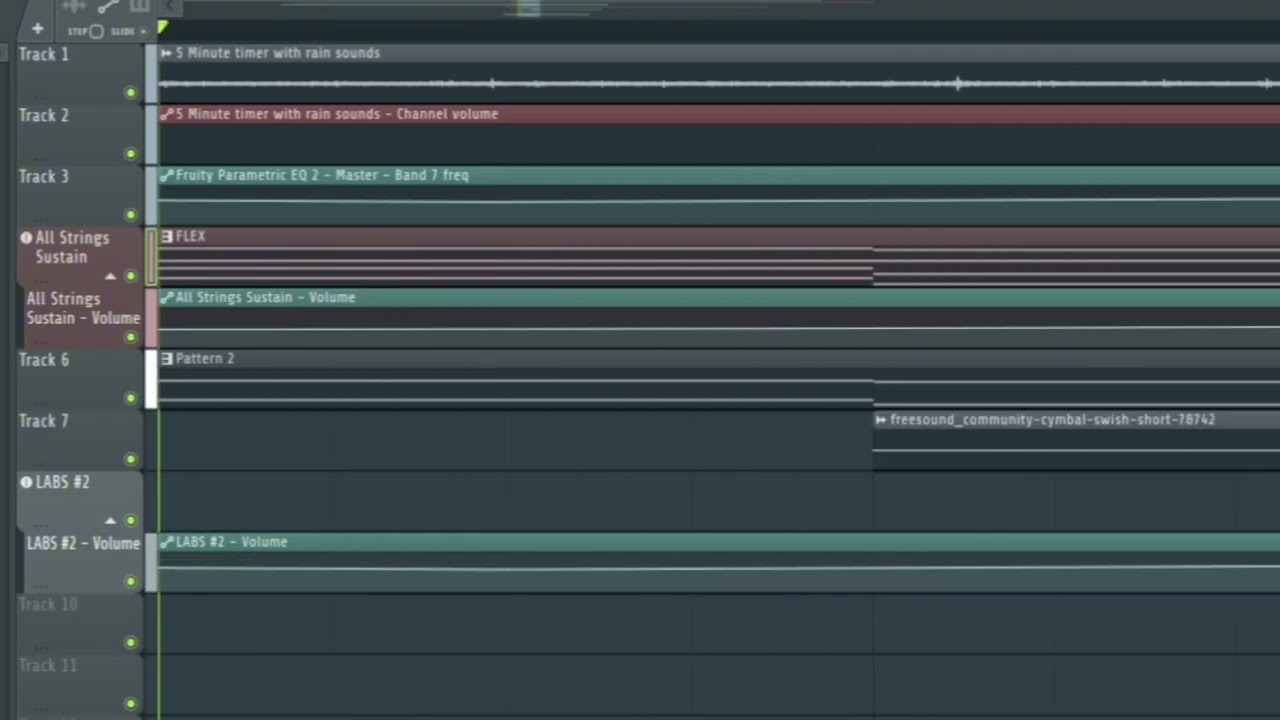Click the Track 3 name label
Image resolution: width=1280 pixels, height=720 pixels.
click(x=44, y=176)
